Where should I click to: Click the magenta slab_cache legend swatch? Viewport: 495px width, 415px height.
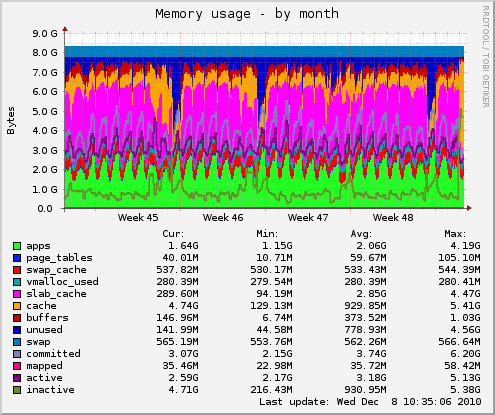coord(17,294)
